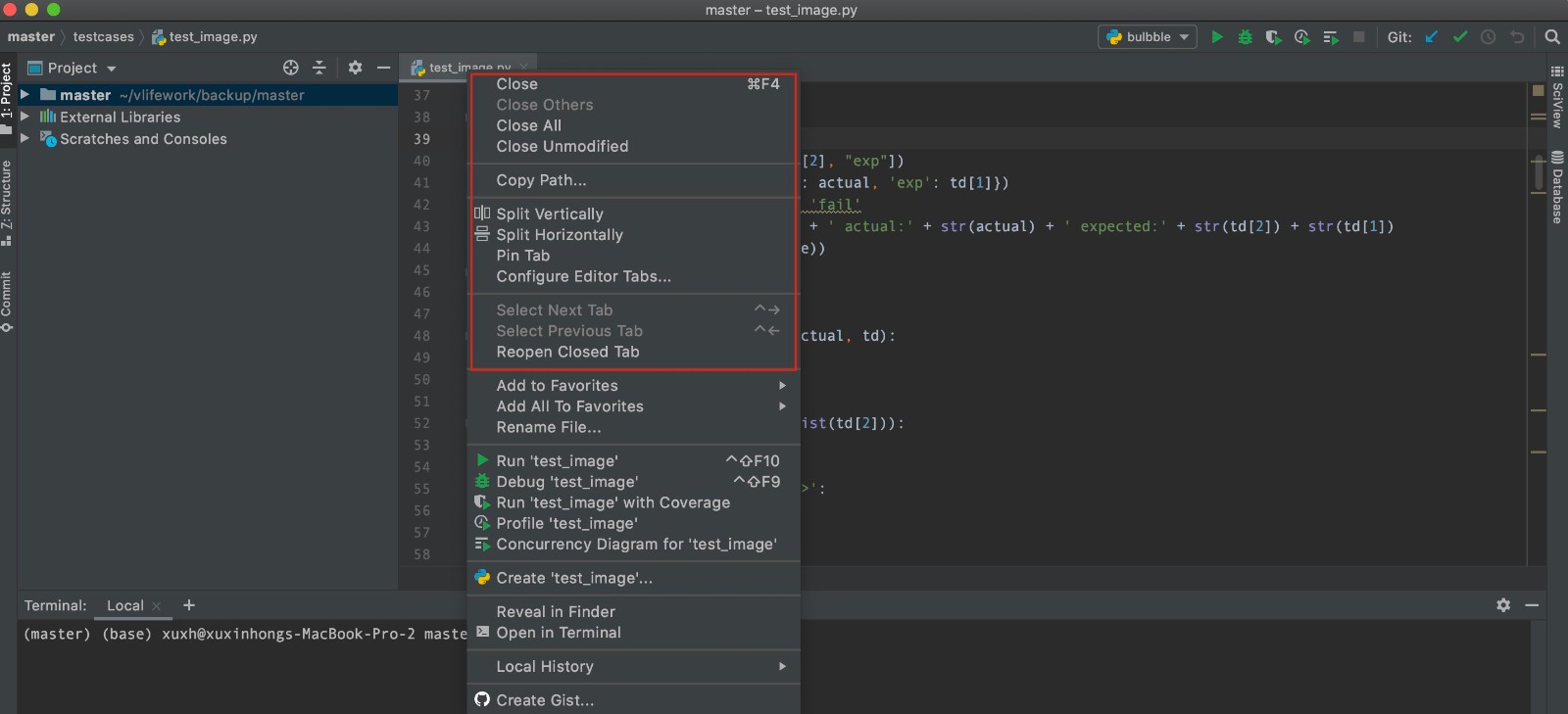The width and height of the screenshot is (1568, 714).
Task: Select Copy Path... menu entry
Action: [x=633, y=180]
